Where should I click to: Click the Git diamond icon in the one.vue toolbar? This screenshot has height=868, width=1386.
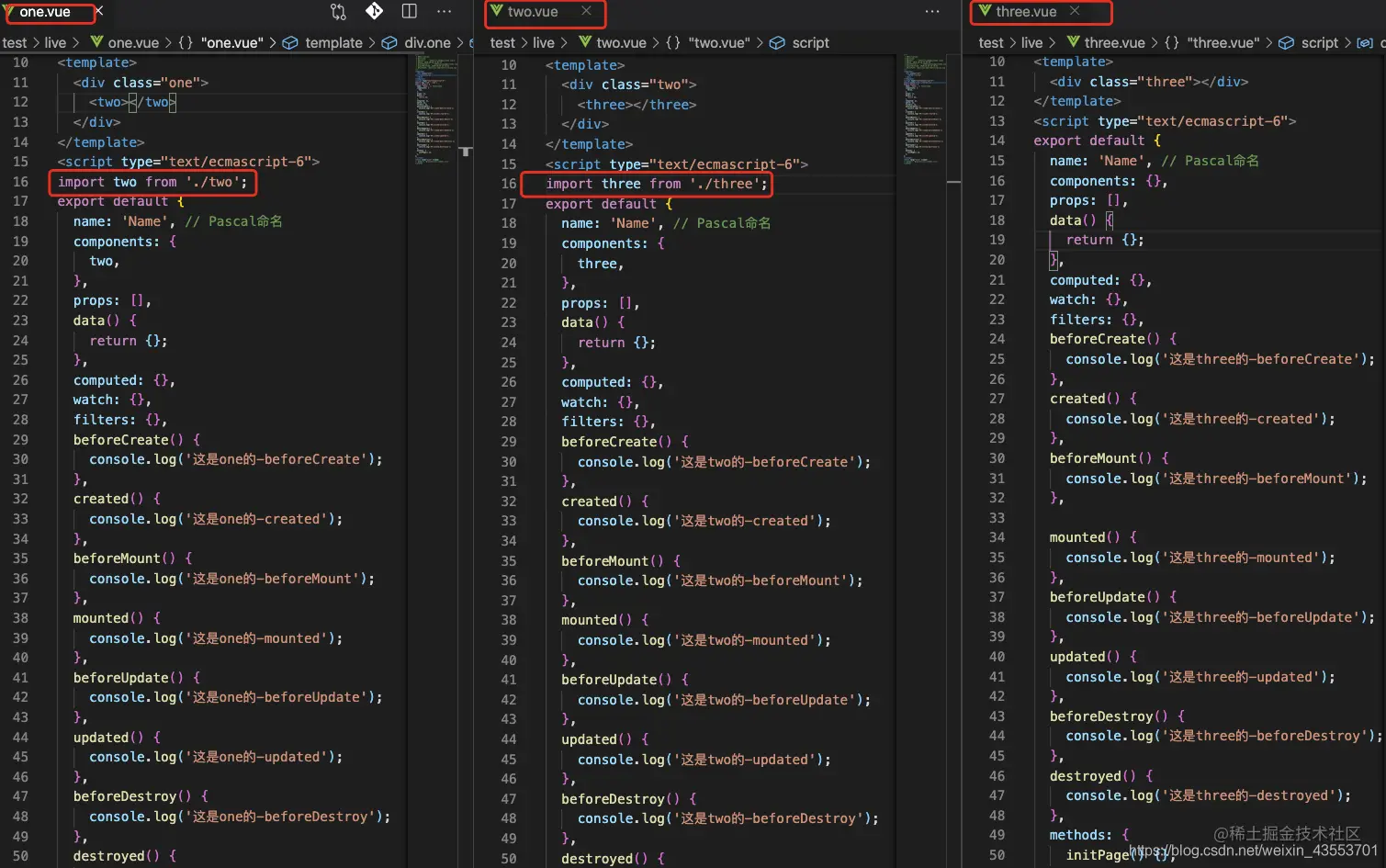click(x=374, y=11)
